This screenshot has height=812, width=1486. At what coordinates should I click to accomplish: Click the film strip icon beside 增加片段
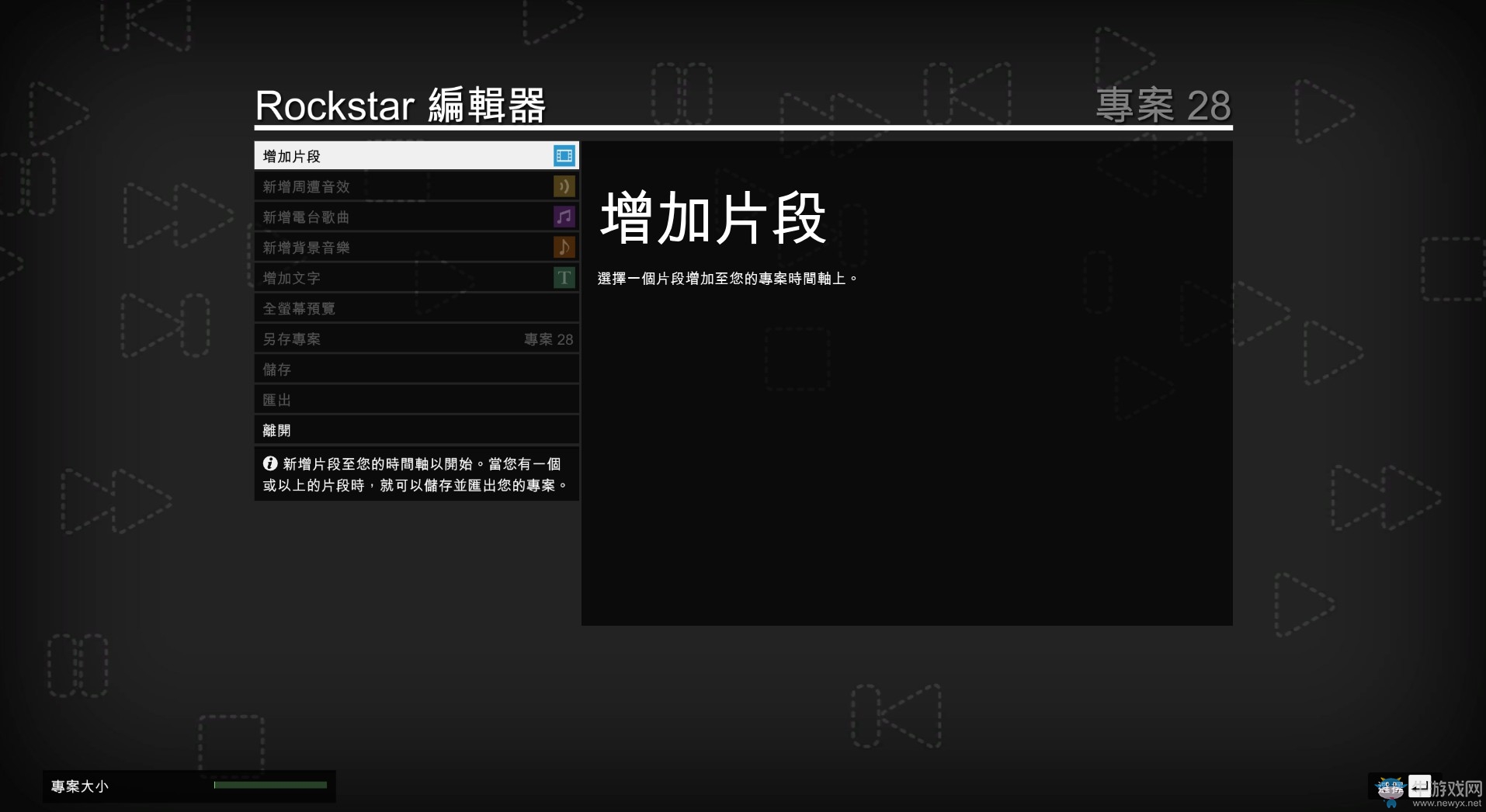pos(564,155)
